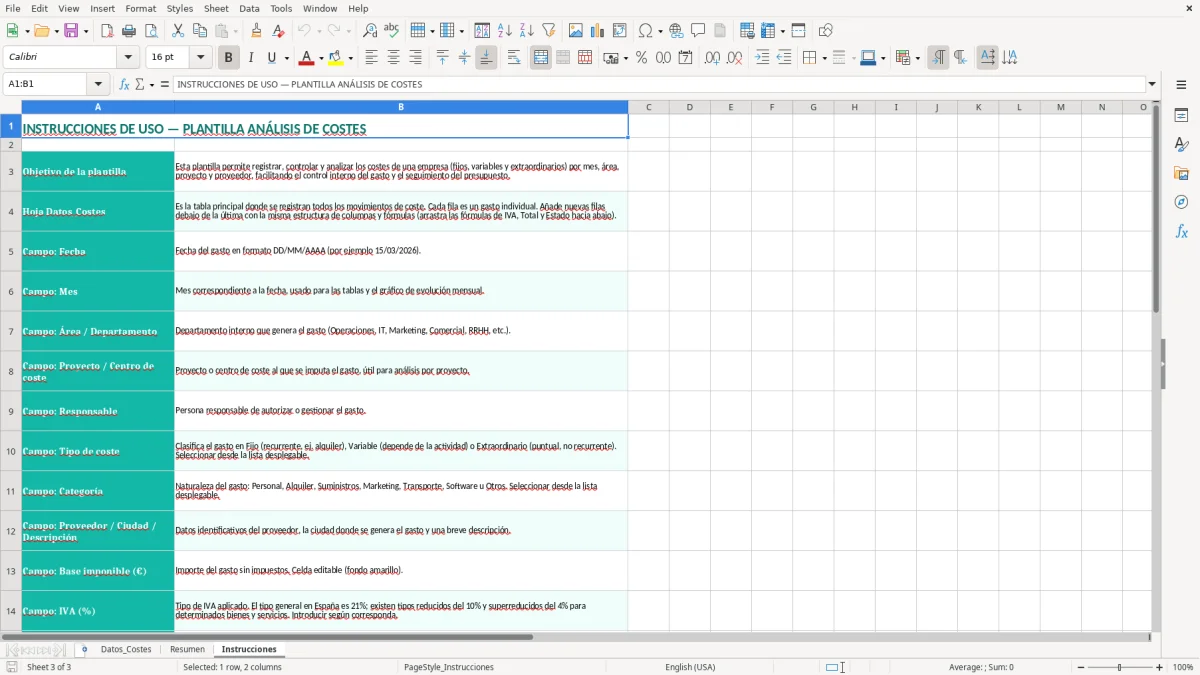Viewport: 1200px width, 675px height.
Task: Click Sort Ascending icon
Action: [x=505, y=31]
